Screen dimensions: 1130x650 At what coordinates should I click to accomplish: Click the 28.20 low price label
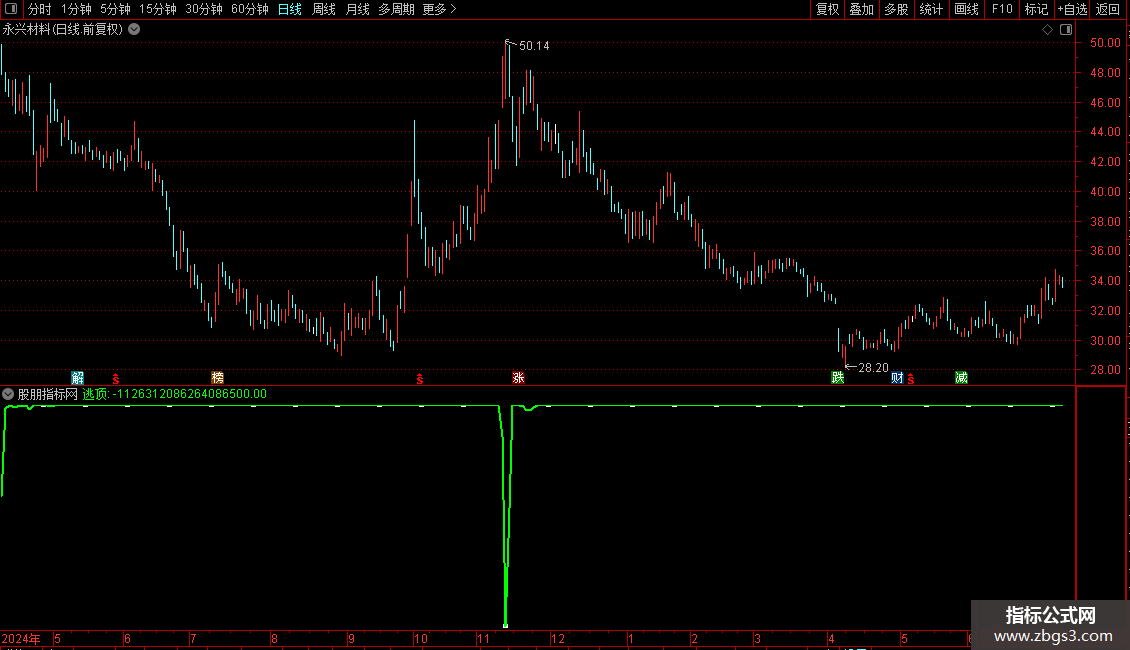(873, 368)
